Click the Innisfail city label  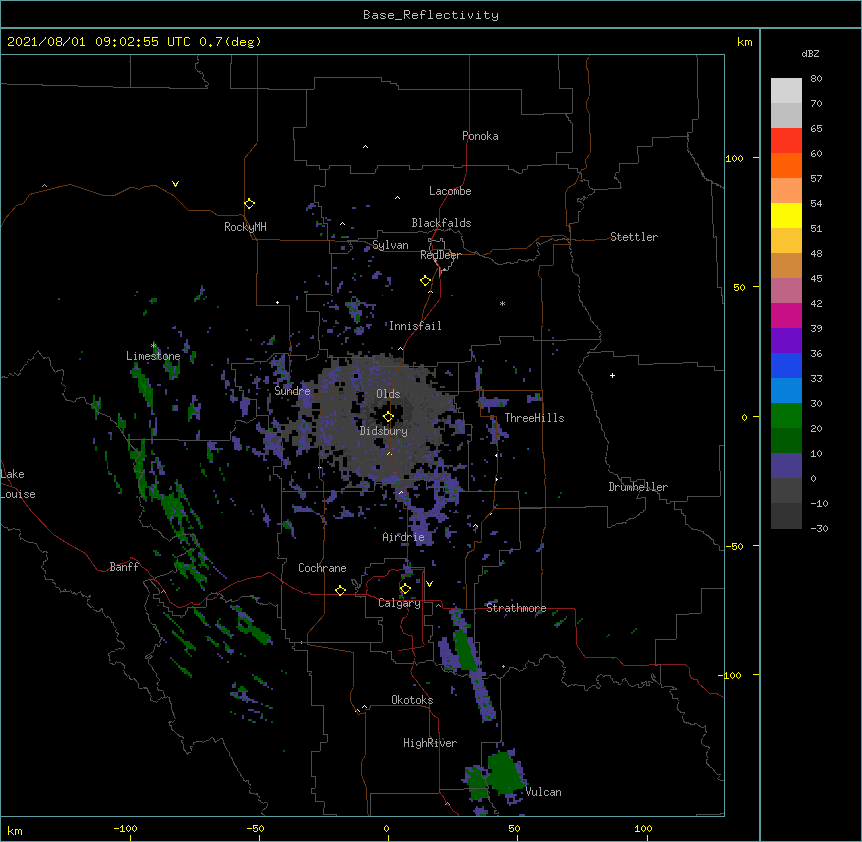pyautogui.click(x=415, y=326)
